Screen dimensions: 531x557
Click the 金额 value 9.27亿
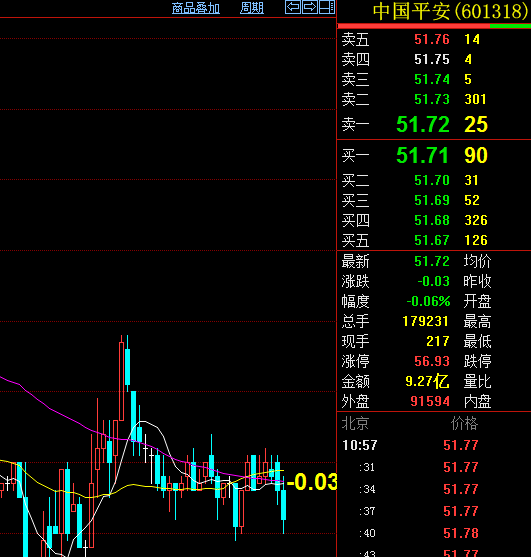click(x=427, y=382)
